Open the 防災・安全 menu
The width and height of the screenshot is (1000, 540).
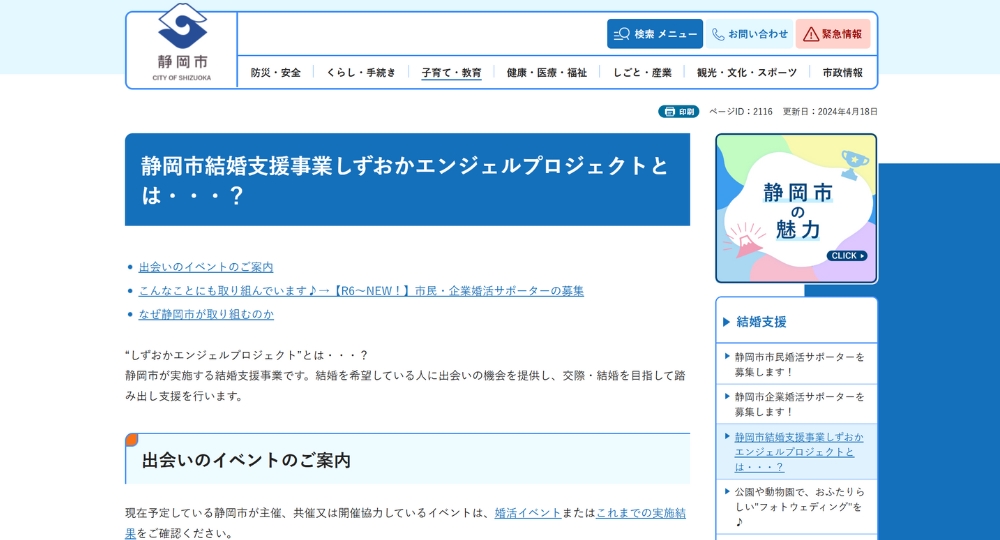pyautogui.click(x=276, y=73)
